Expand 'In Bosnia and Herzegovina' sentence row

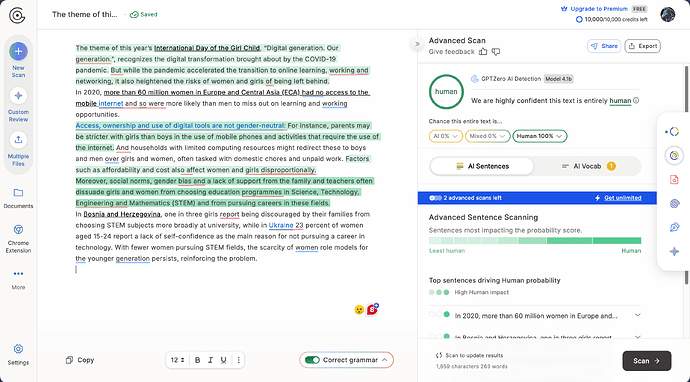638,337
